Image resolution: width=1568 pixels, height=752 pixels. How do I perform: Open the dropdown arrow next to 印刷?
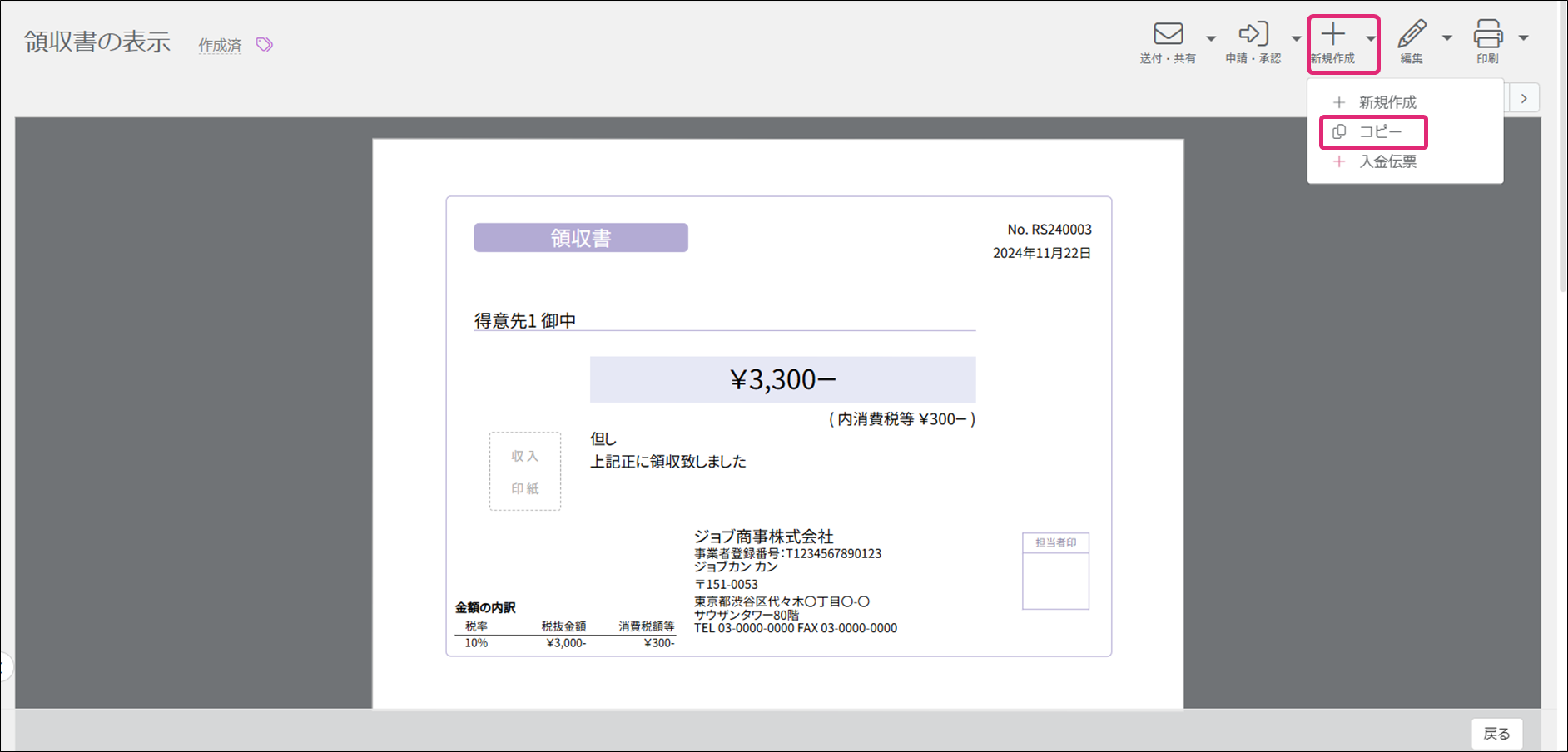click(1523, 38)
